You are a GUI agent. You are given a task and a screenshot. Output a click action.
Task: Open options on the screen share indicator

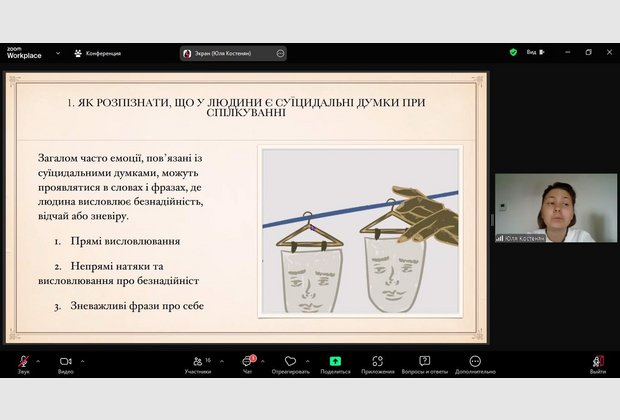(x=280, y=53)
